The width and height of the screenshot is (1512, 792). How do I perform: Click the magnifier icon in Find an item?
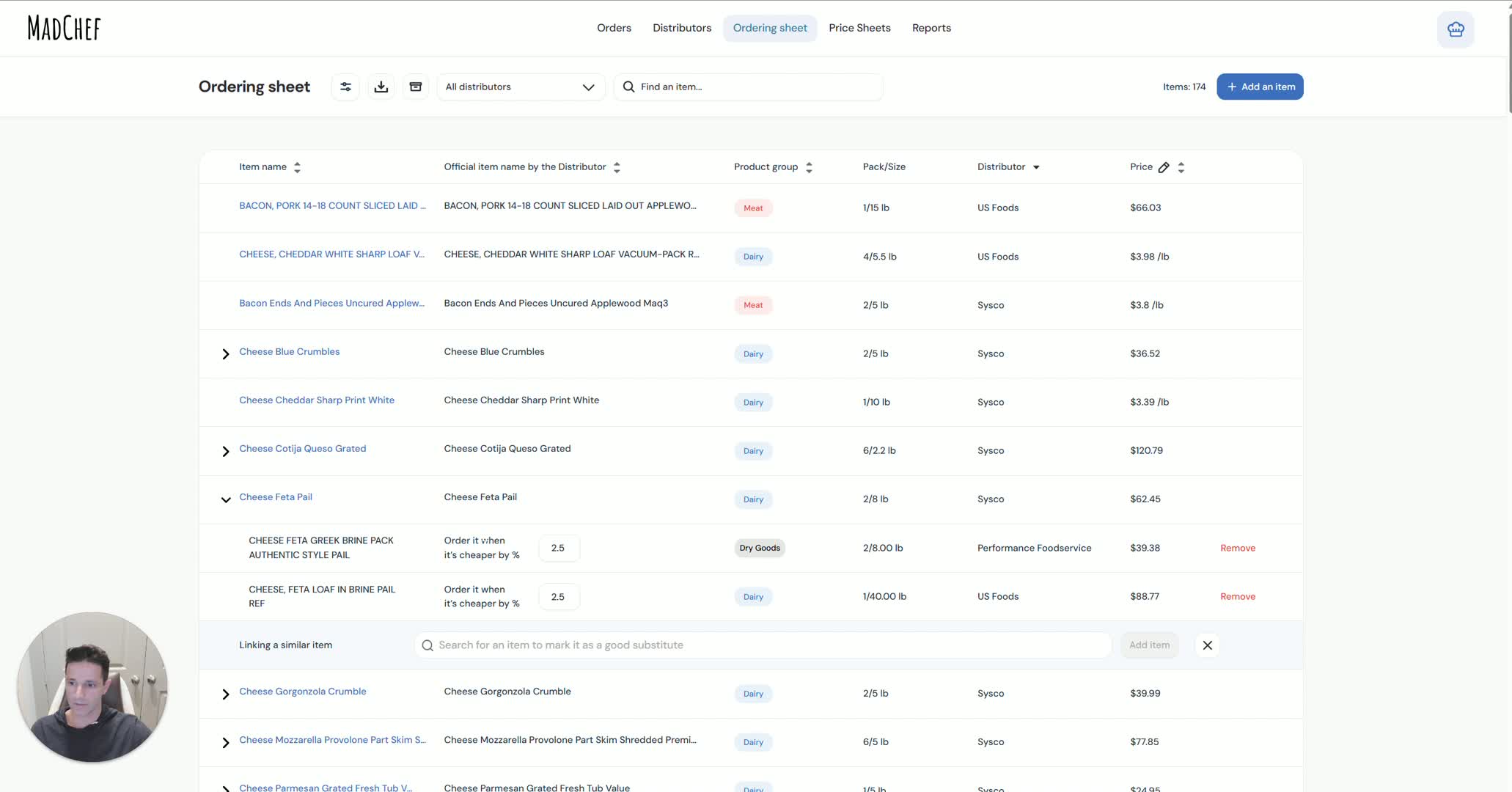[628, 87]
